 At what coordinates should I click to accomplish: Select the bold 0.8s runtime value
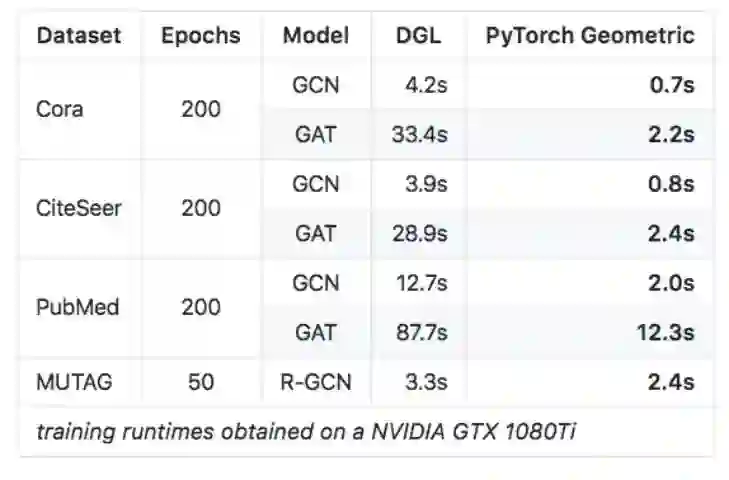coord(672,184)
